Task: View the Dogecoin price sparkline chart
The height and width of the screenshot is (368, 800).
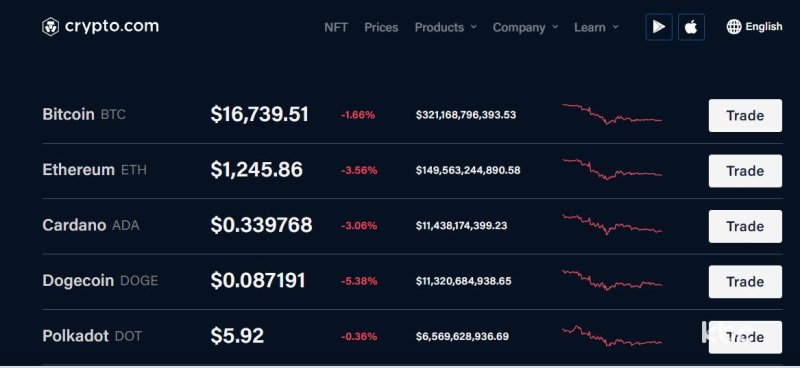Action: pyautogui.click(x=612, y=280)
